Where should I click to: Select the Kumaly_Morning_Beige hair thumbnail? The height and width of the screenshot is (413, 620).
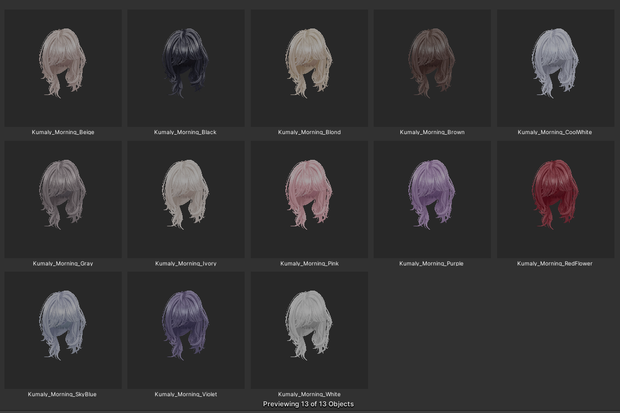63,68
